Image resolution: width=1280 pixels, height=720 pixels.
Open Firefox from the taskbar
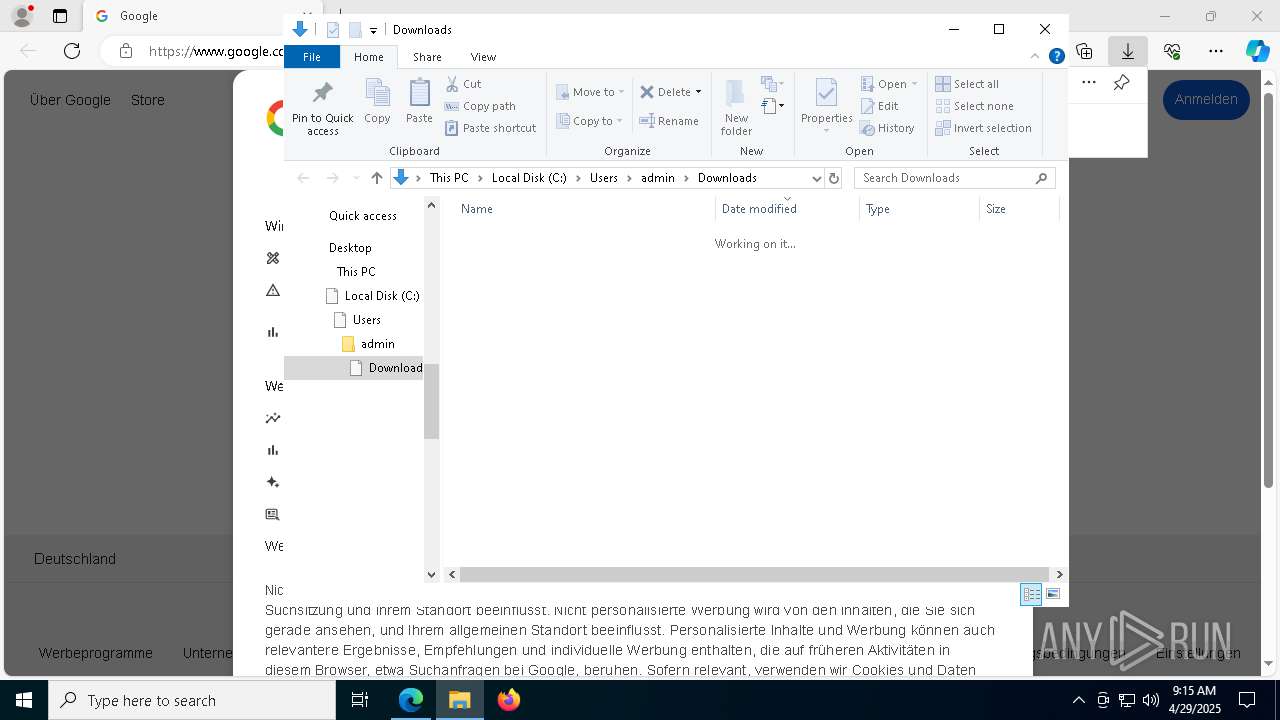click(x=509, y=700)
